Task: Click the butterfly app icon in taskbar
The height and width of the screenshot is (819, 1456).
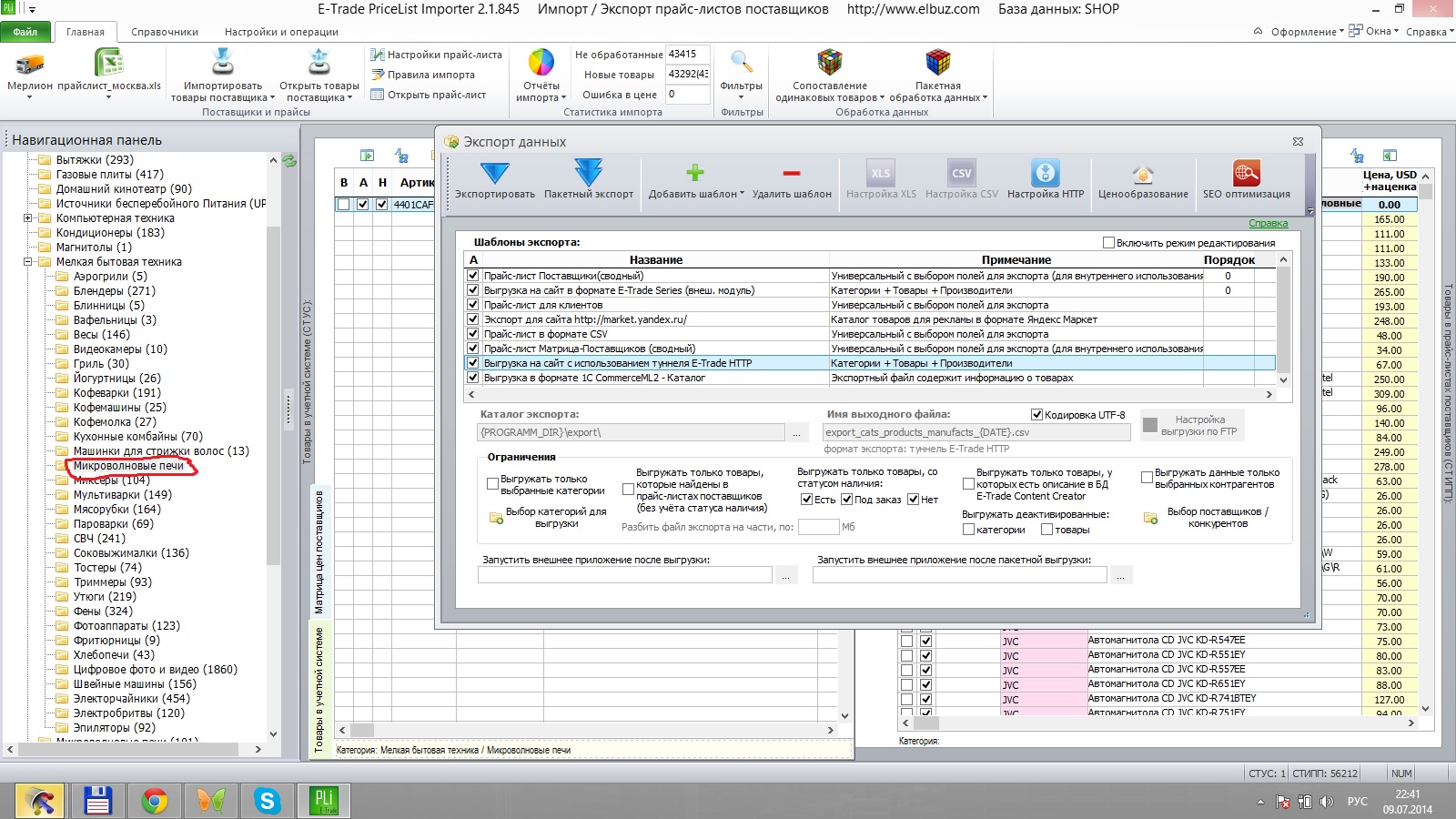Action: point(211,801)
